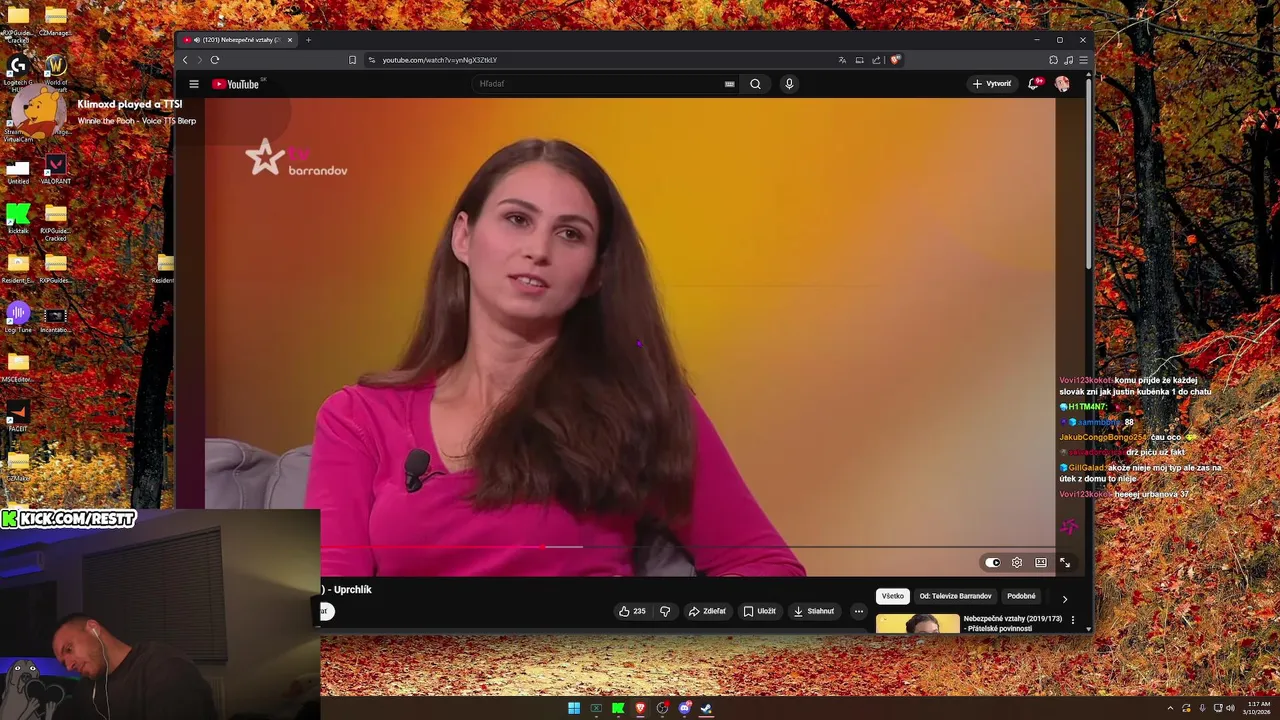
Task: Go to the YouTube home logo
Action: coord(236,84)
